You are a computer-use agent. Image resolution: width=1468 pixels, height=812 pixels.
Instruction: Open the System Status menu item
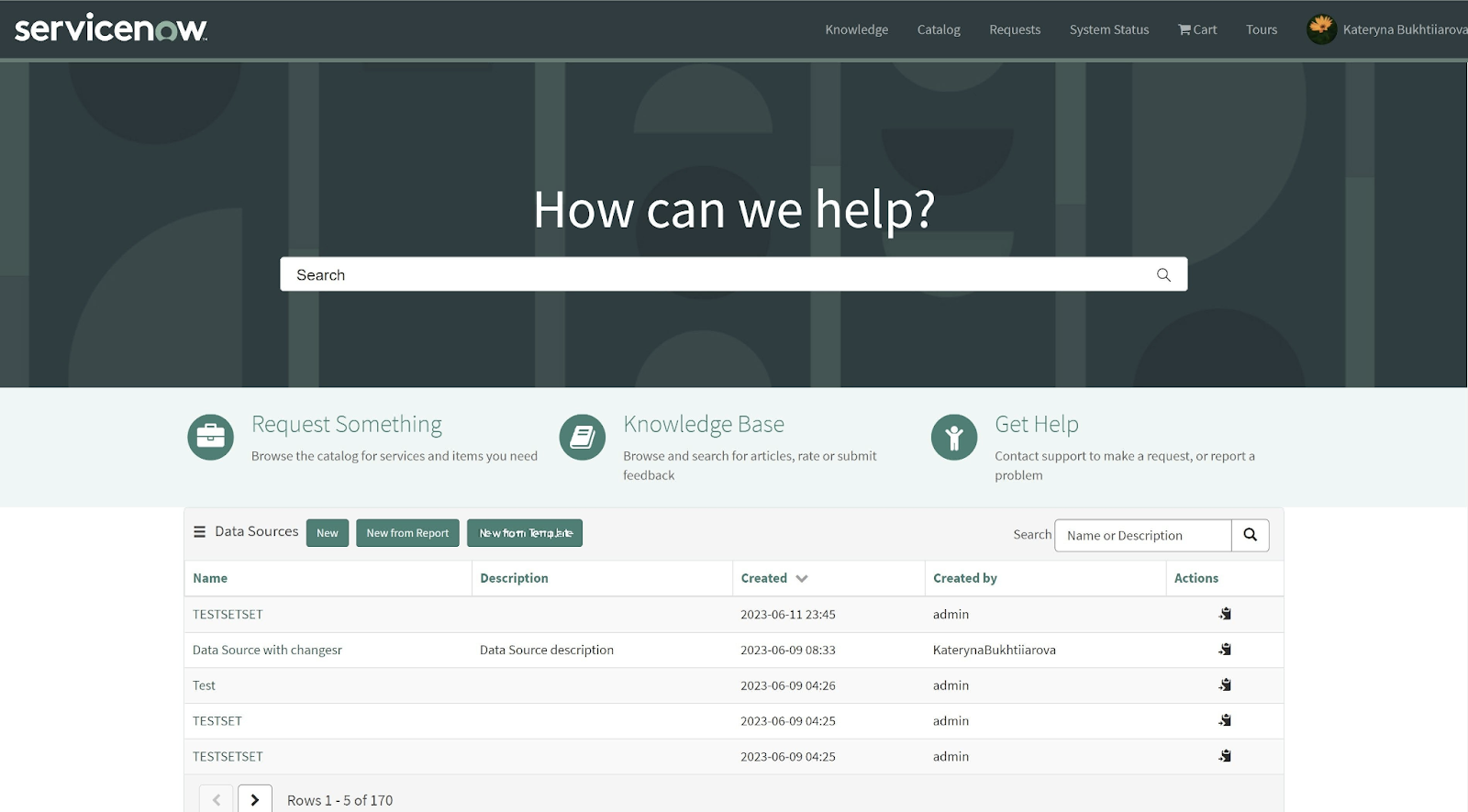coord(1109,29)
